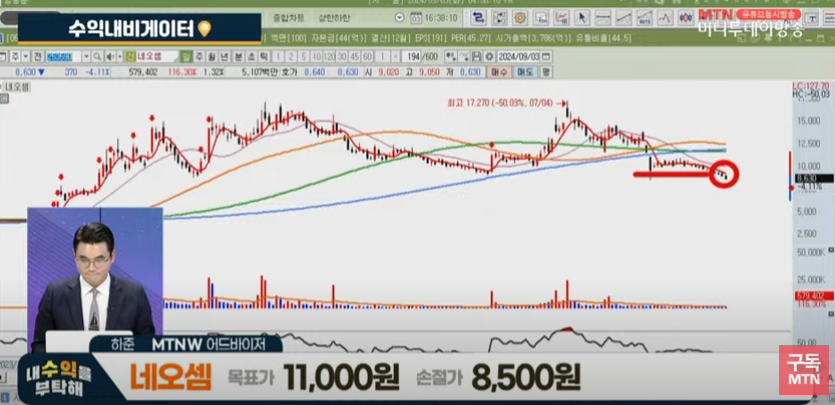Click the 116.30% volume ratio in quote row
The width and height of the screenshot is (835, 405).
[x=182, y=72]
